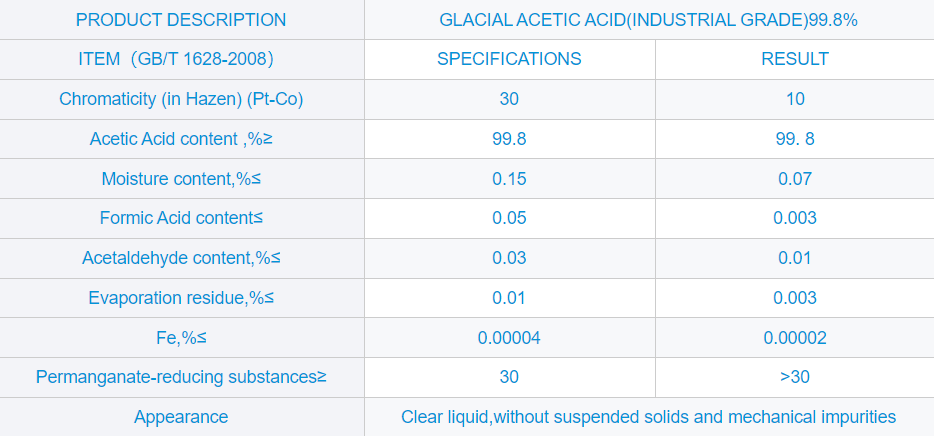Select the Fe,%≤ row label
This screenshot has height=436, width=934.
tap(181, 338)
